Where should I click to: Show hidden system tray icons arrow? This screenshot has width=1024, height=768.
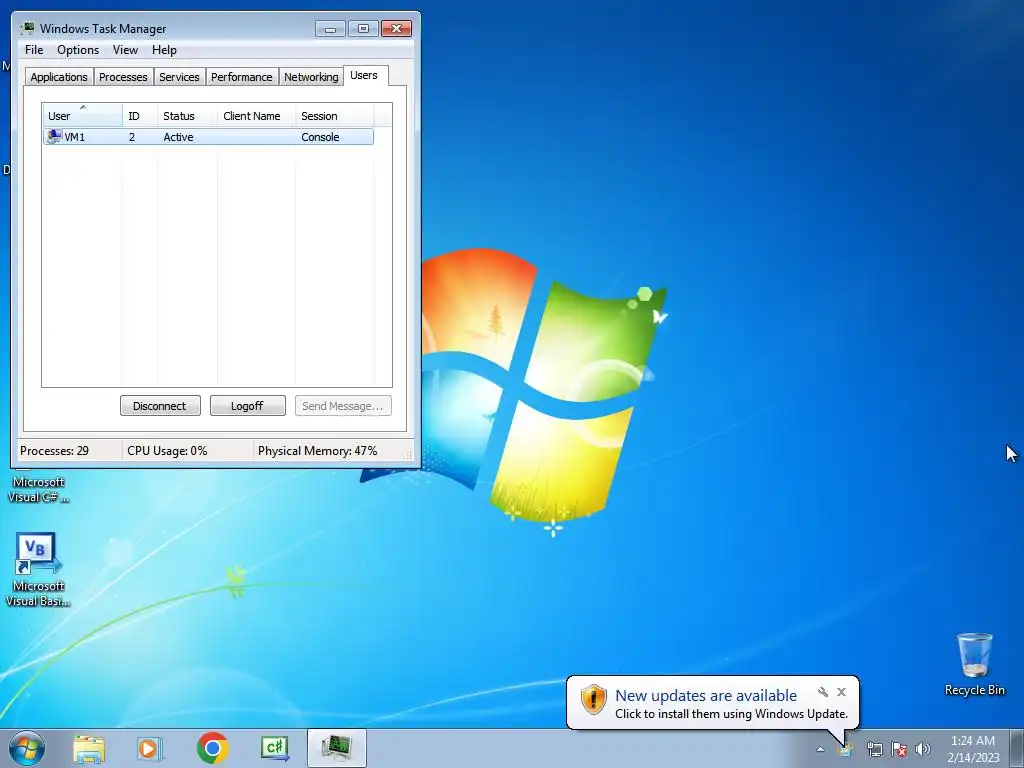820,749
